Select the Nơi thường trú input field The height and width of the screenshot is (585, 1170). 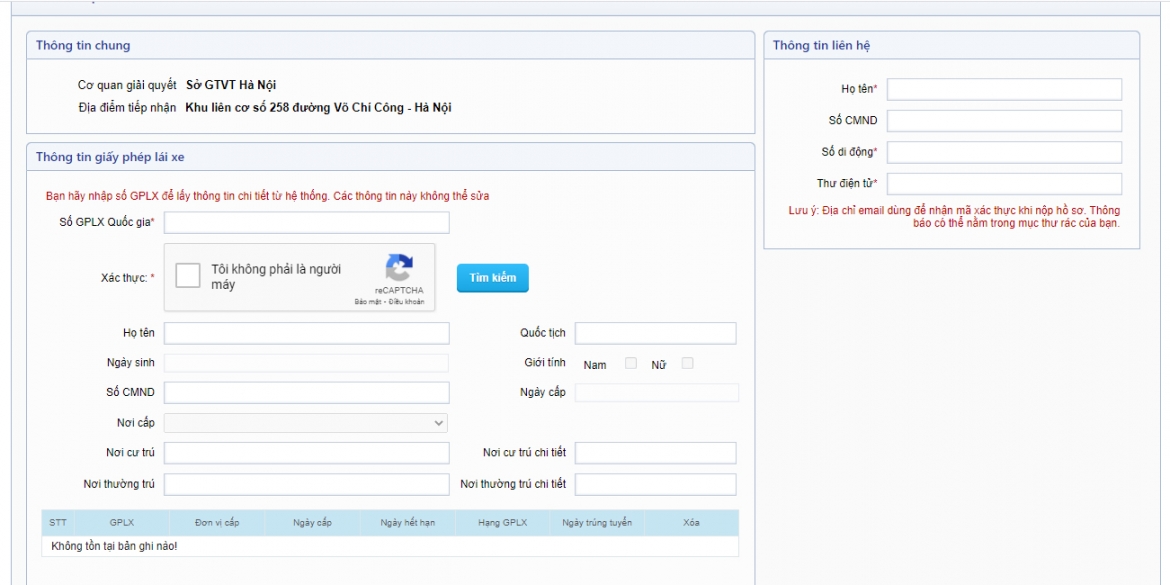307,484
